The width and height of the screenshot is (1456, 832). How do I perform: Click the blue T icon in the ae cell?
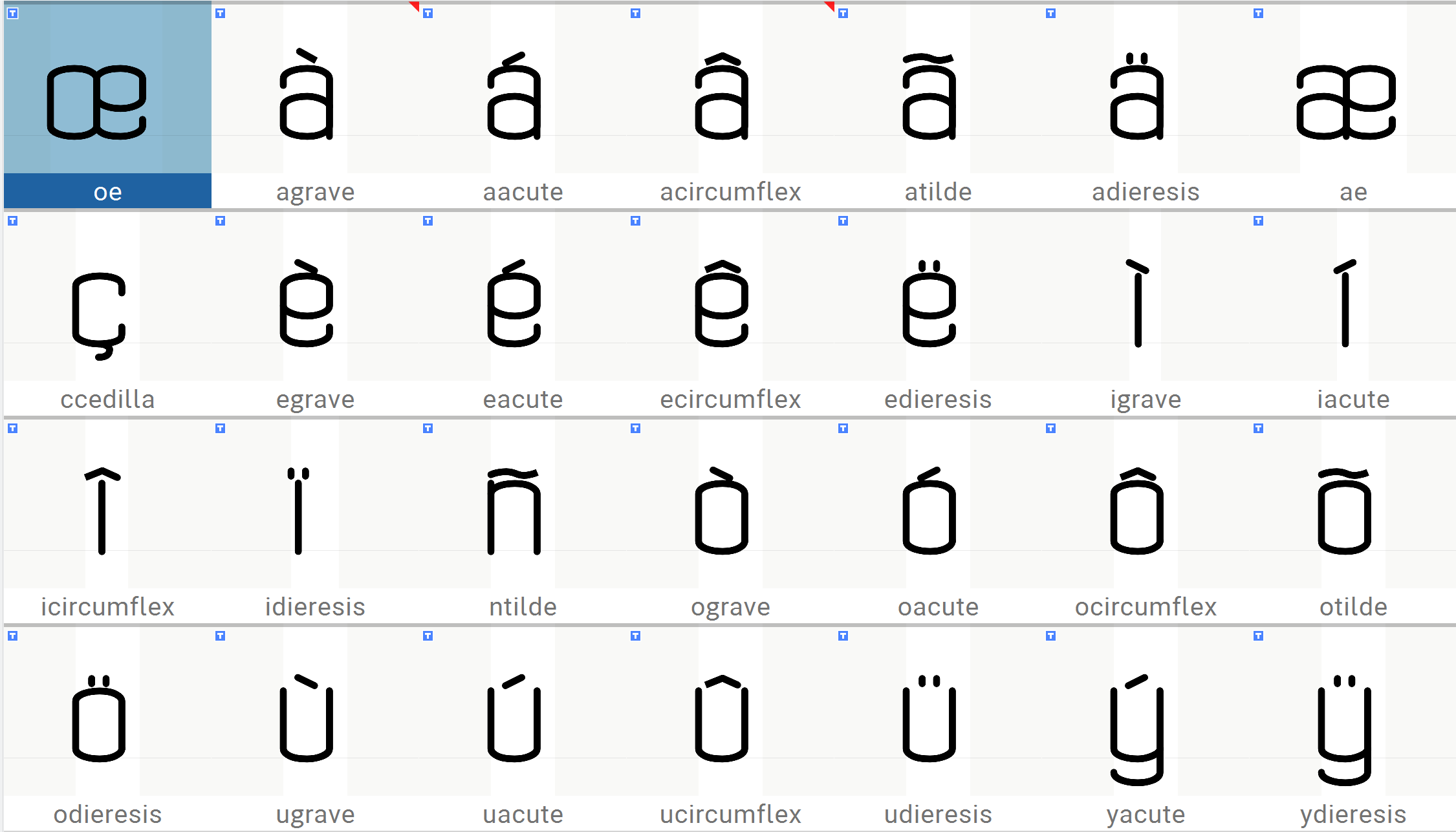click(1259, 14)
